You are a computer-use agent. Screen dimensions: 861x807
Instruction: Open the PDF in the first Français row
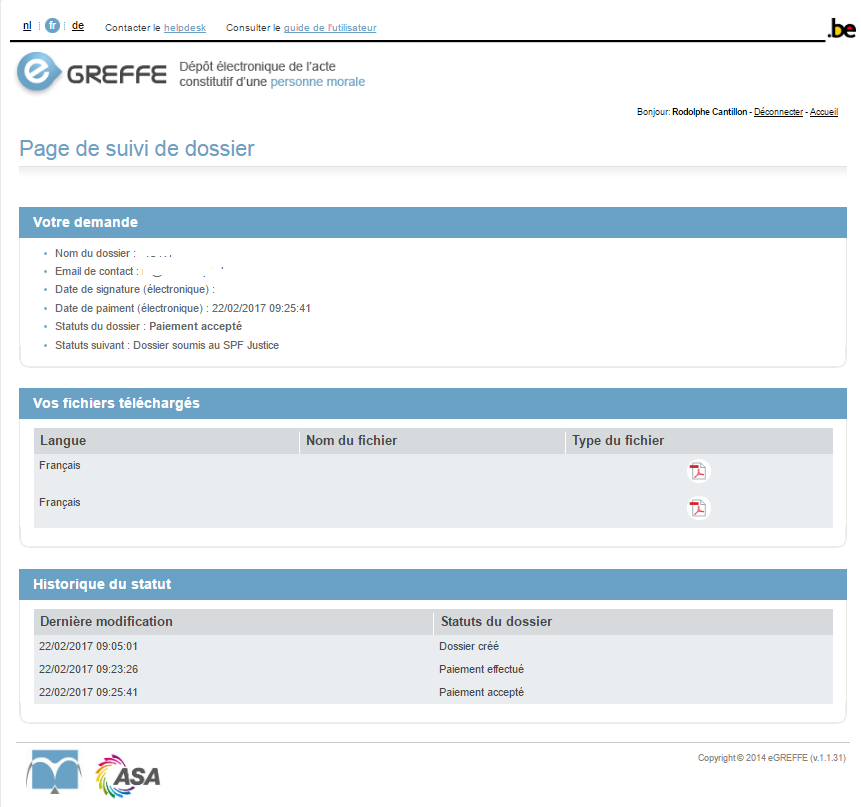[x=697, y=471]
